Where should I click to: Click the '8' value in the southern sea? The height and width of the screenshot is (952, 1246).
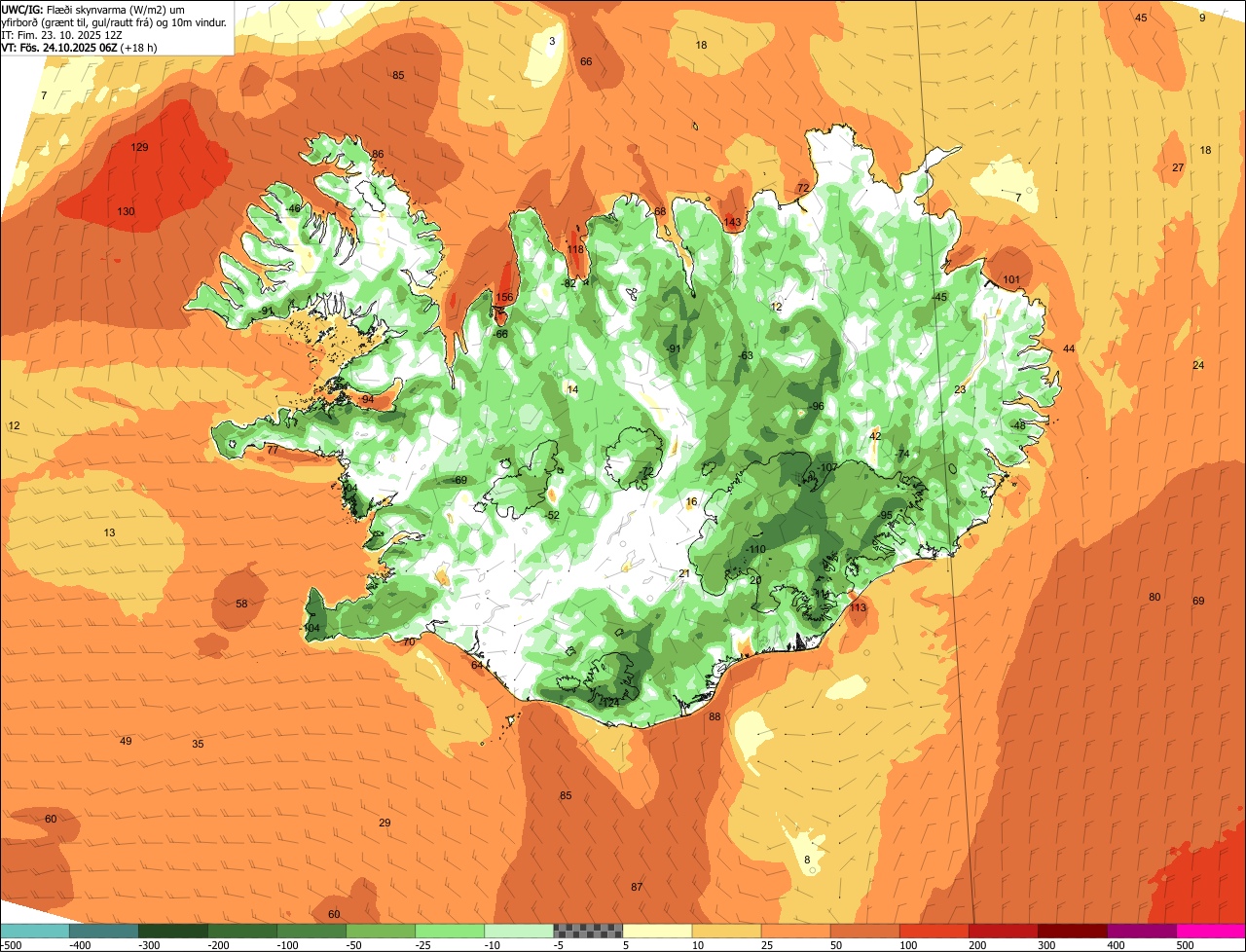tap(807, 860)
